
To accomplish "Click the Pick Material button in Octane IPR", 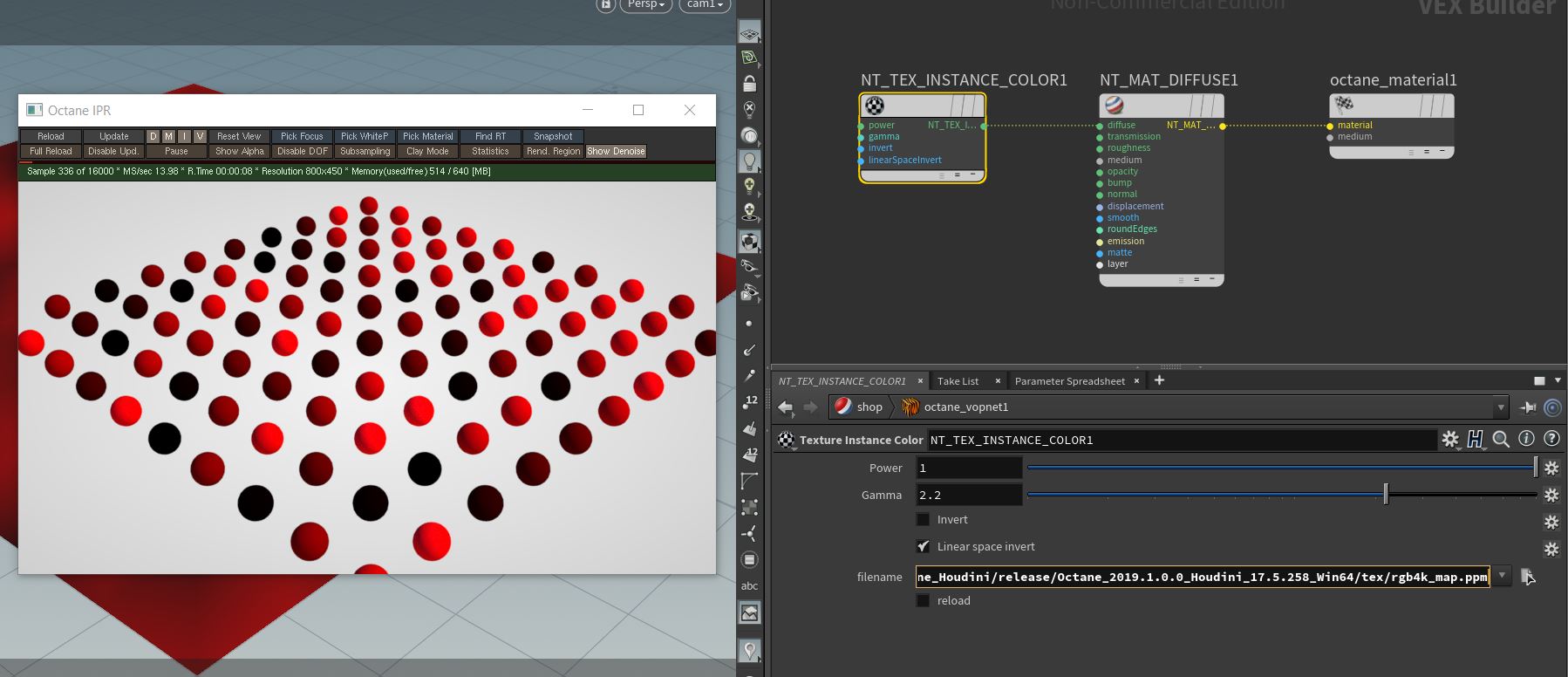I will coord(427,136).
